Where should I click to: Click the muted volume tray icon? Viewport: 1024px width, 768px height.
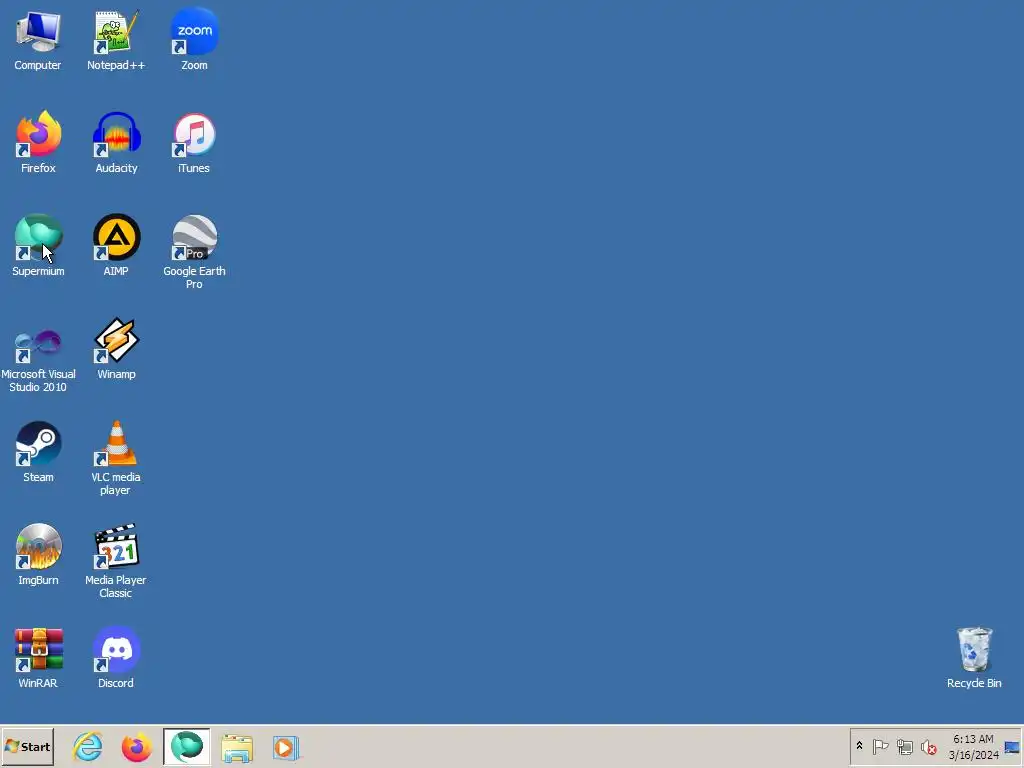(929, 746)
